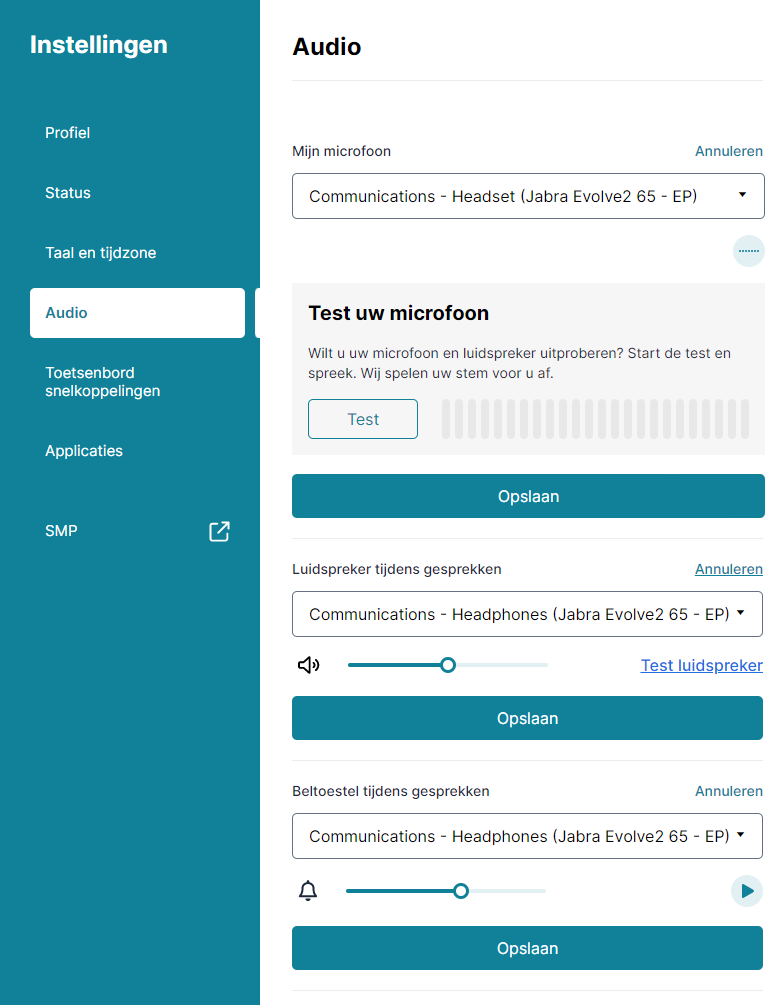Cancel microphone changes with Annuleren
The width and height of the screenshot is (778, 1005).
click(x=728, y=151)
